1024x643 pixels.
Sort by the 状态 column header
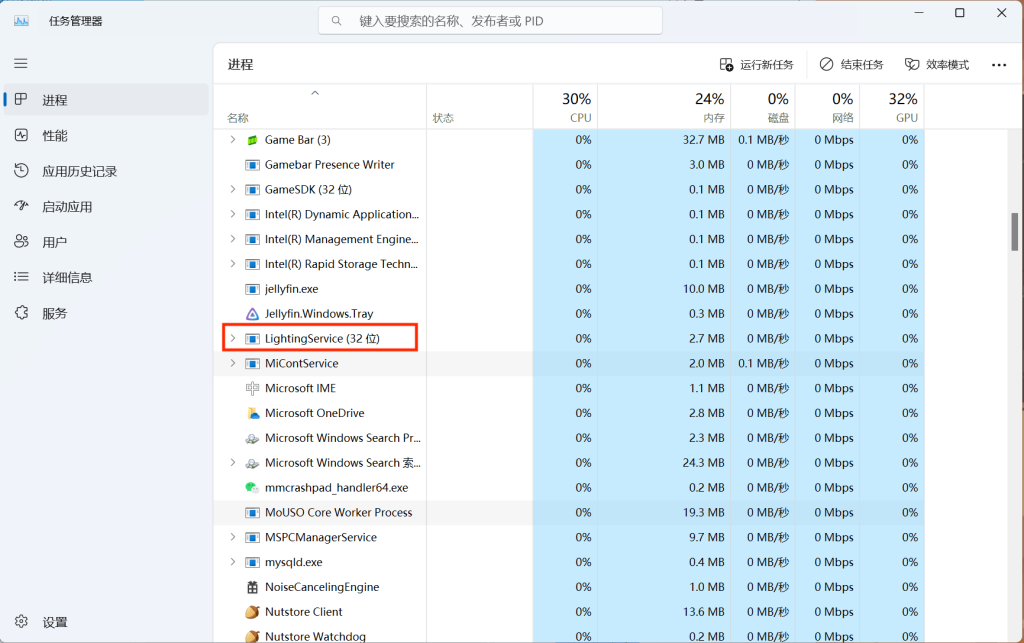pos(480,107)
